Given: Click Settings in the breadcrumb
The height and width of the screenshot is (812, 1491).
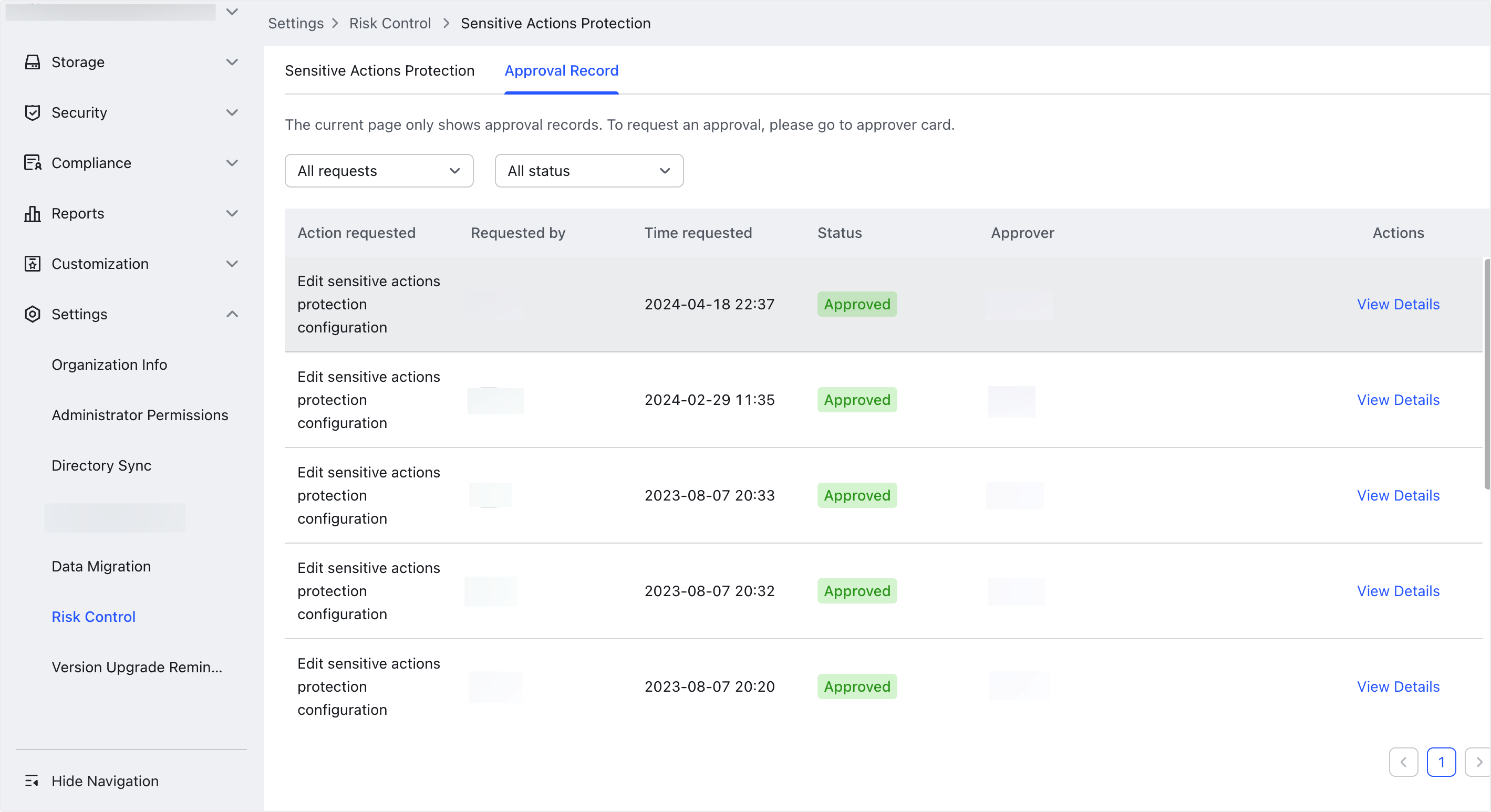Looking at the screenshot, I should (x=296, y=23).
